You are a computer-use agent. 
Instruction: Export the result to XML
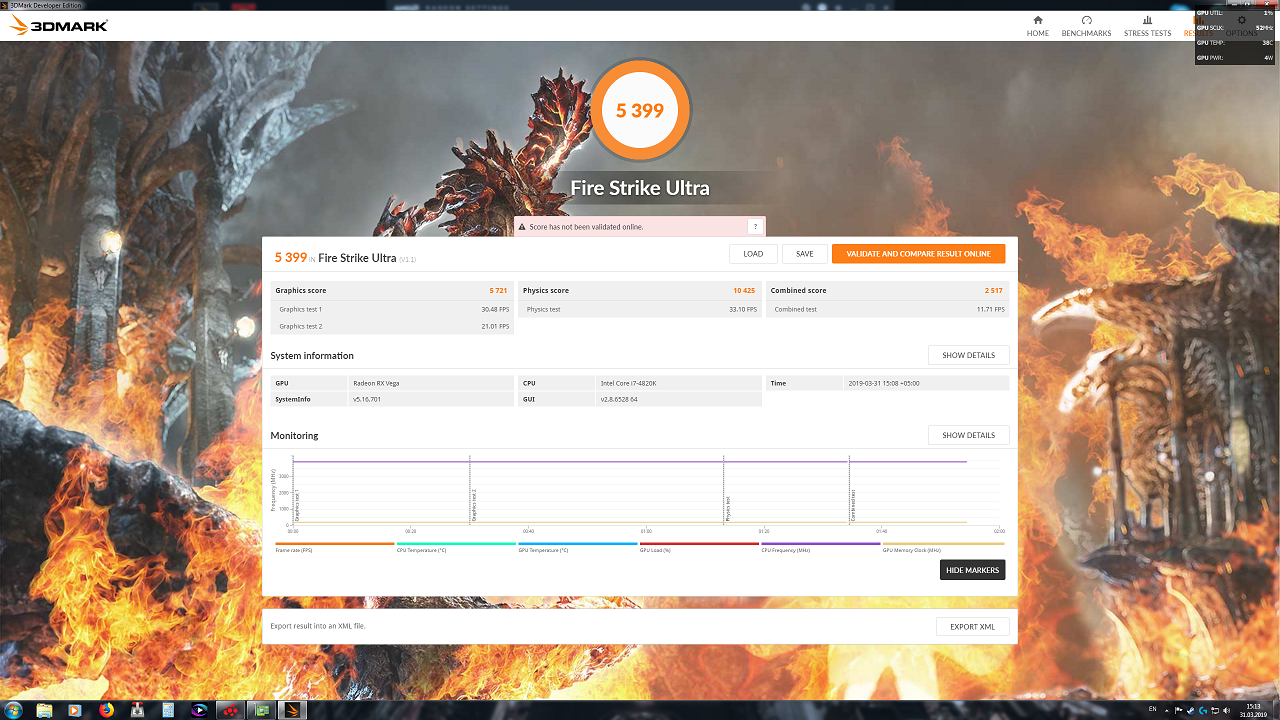(972, 626)
